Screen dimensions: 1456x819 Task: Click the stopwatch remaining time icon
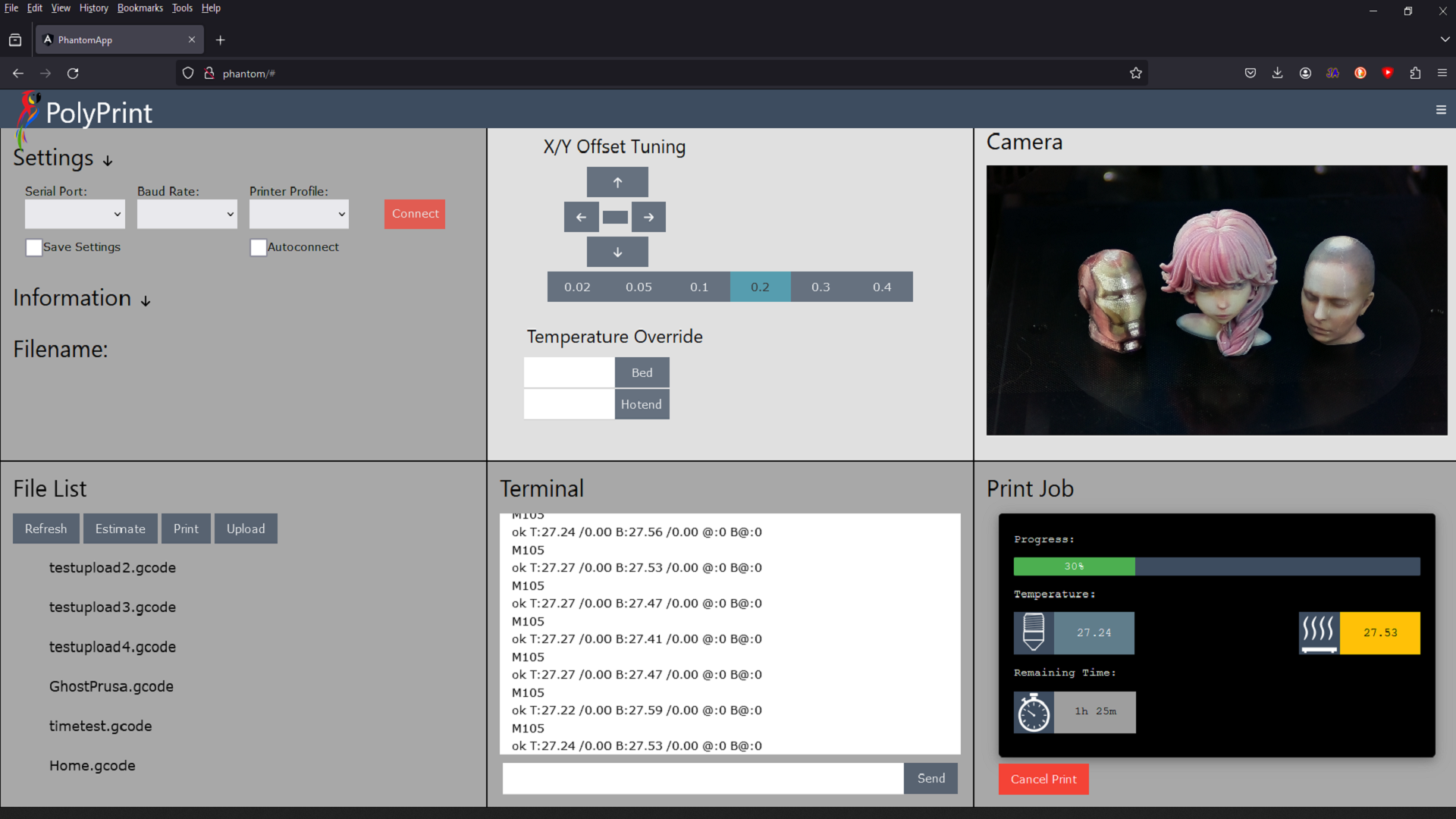tap(1033, 712)
